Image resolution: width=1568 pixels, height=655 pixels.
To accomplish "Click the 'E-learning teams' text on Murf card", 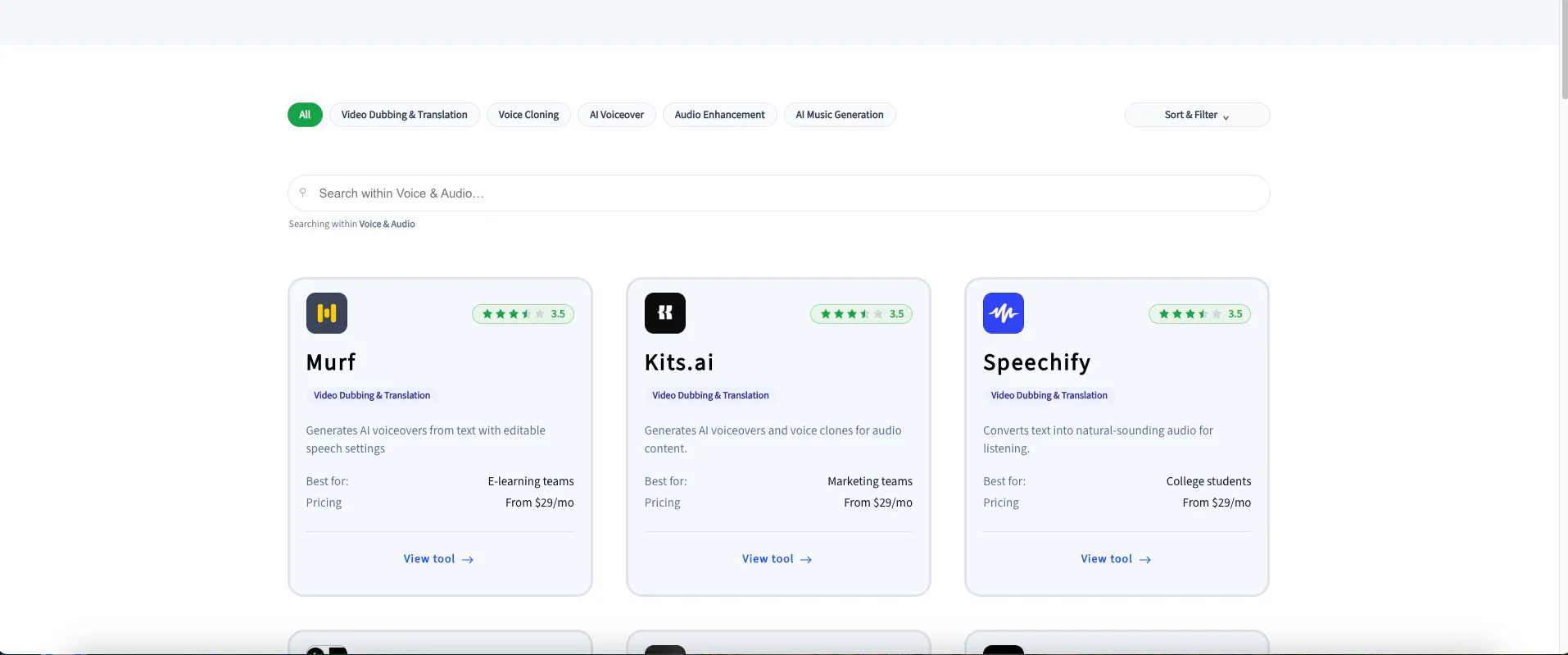I will click(x=531, y=481).
